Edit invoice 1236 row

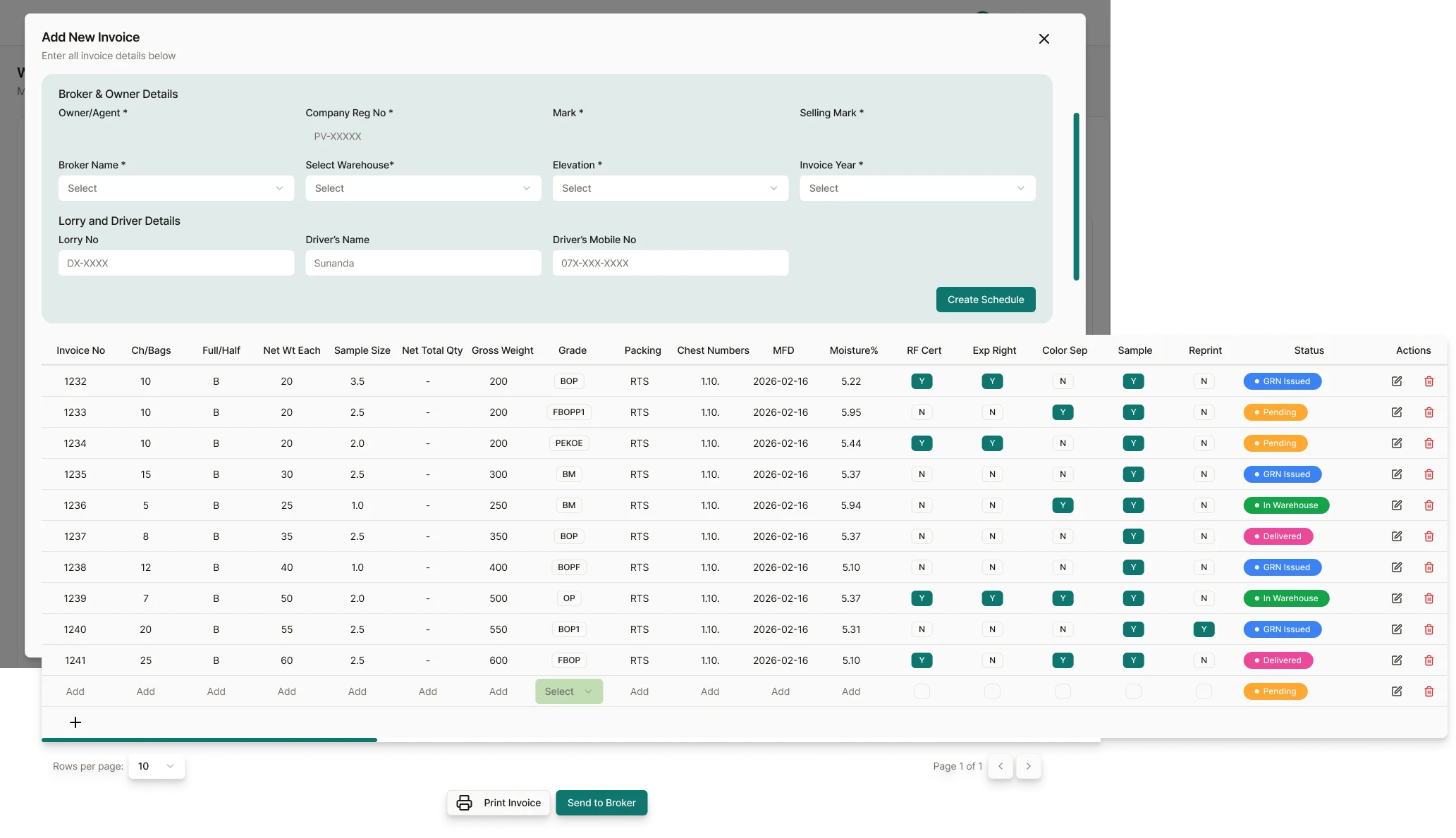(x=1397, y=505)
